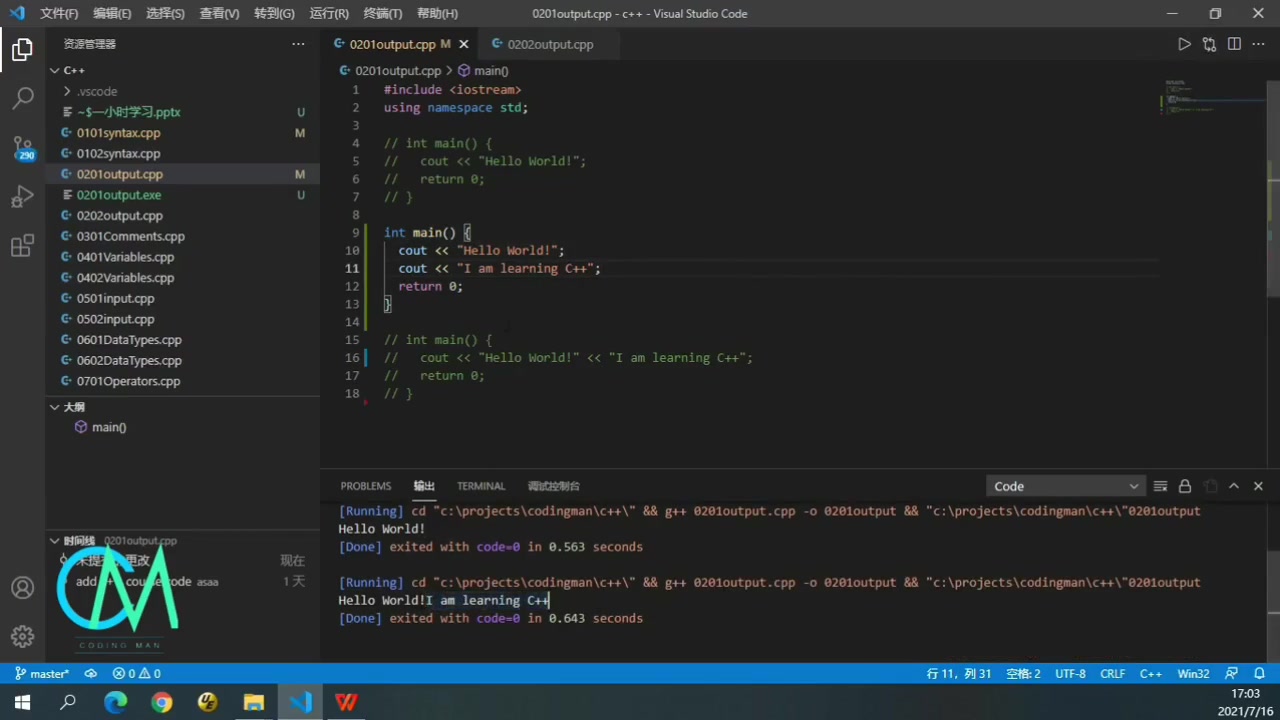The height and width of the screenshot is (720, 1280).
Task: Open File Explorer from taskbar
Action: [254, 702]
